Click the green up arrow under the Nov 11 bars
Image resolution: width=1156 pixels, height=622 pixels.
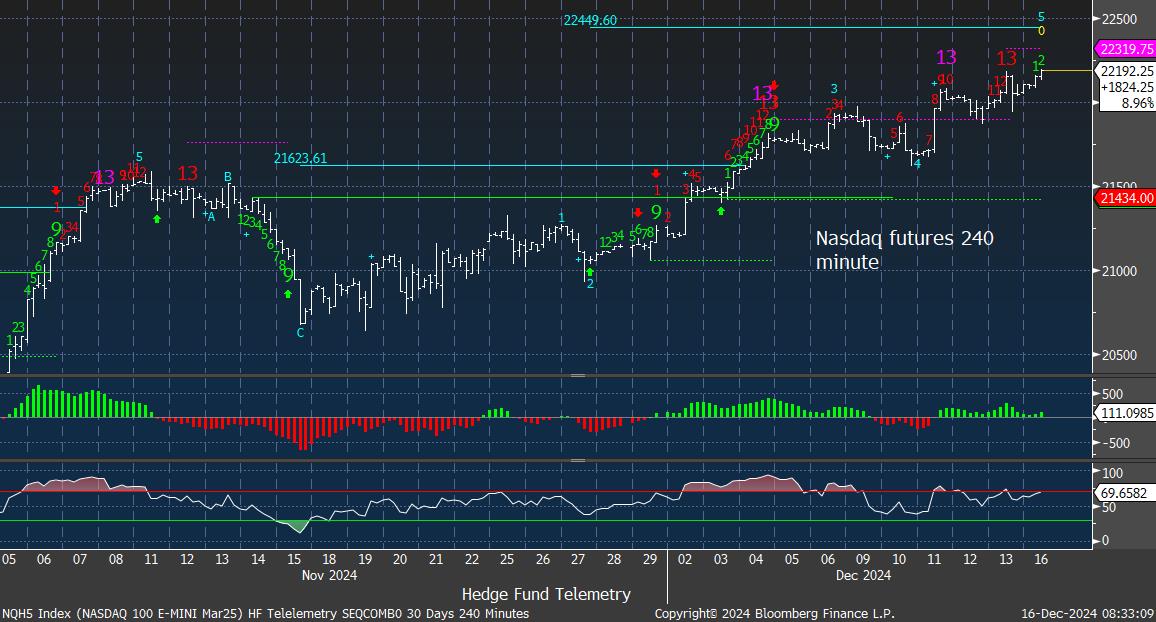click(156, 218)
